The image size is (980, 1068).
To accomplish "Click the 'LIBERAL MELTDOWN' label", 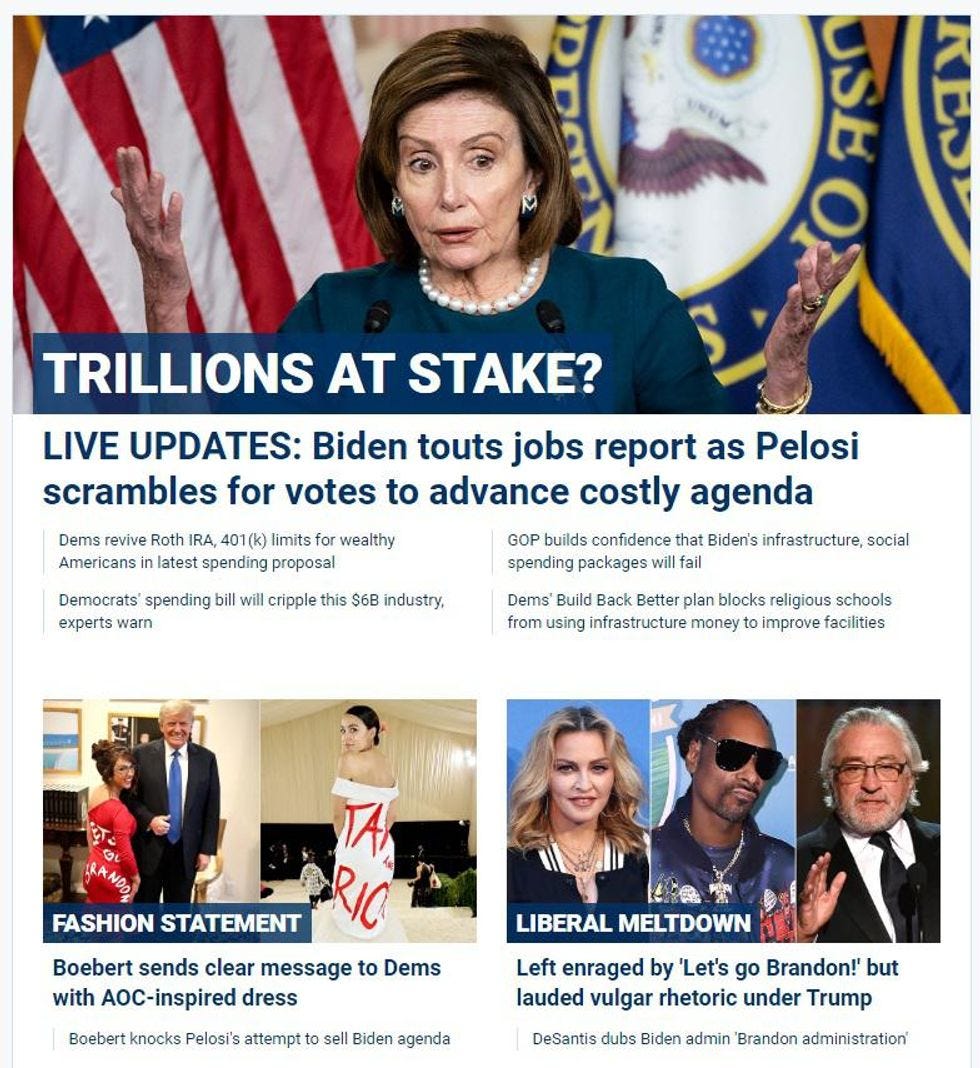I will point(633,924).
